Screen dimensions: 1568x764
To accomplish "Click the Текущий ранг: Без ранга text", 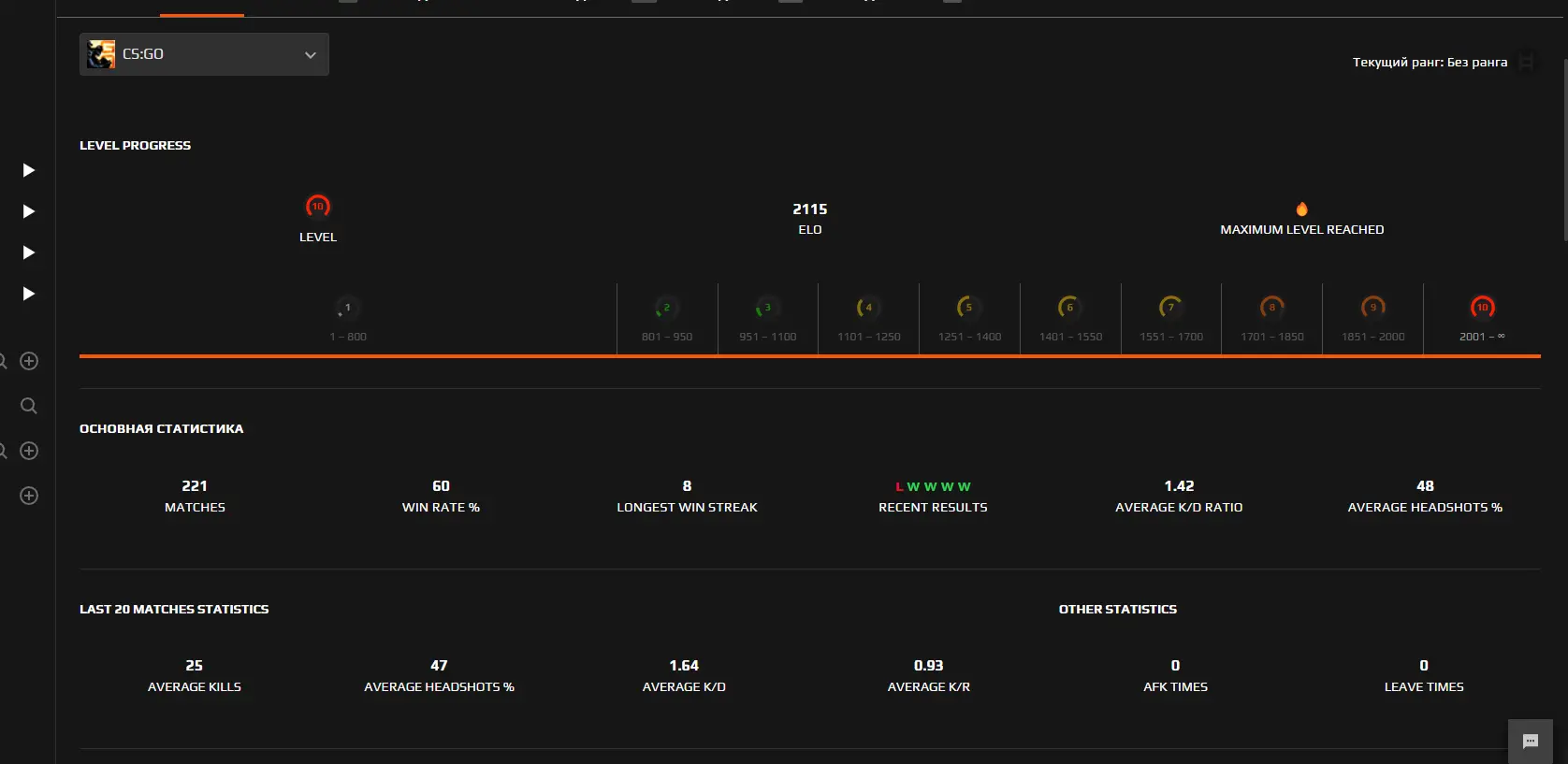I will (x=1430, y=63).
